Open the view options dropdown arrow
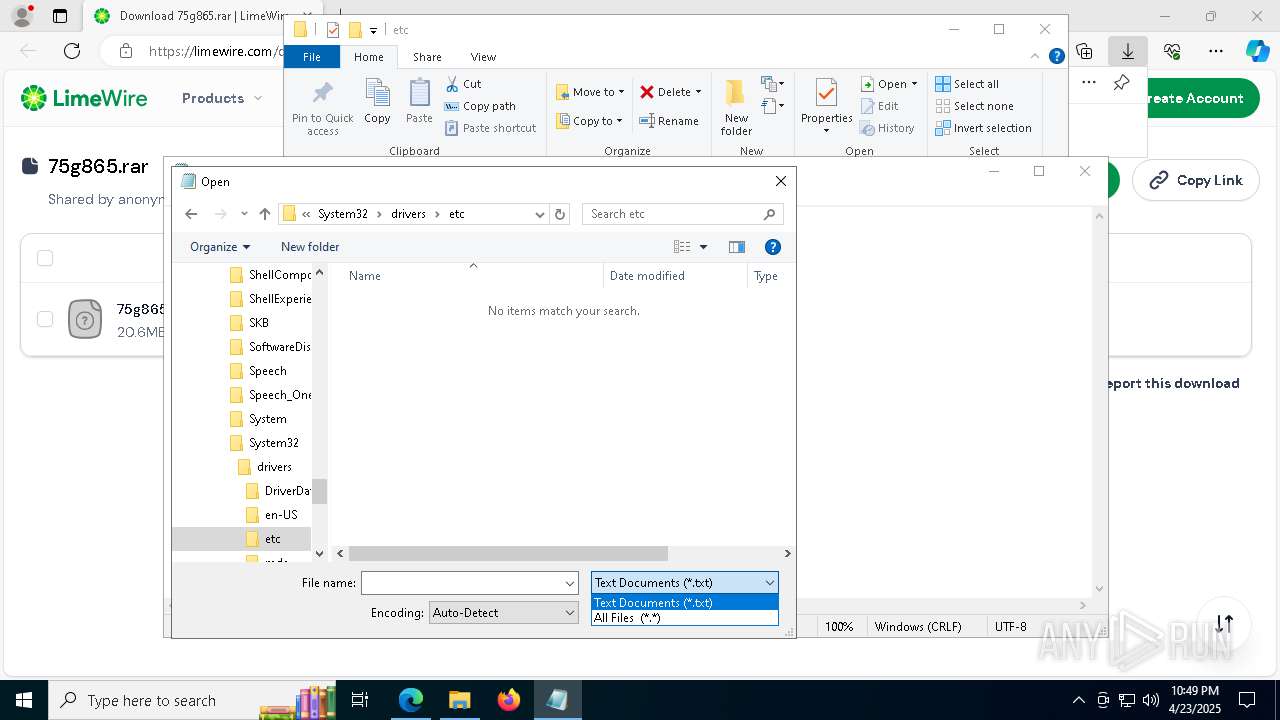 click(x=703, y=247)
